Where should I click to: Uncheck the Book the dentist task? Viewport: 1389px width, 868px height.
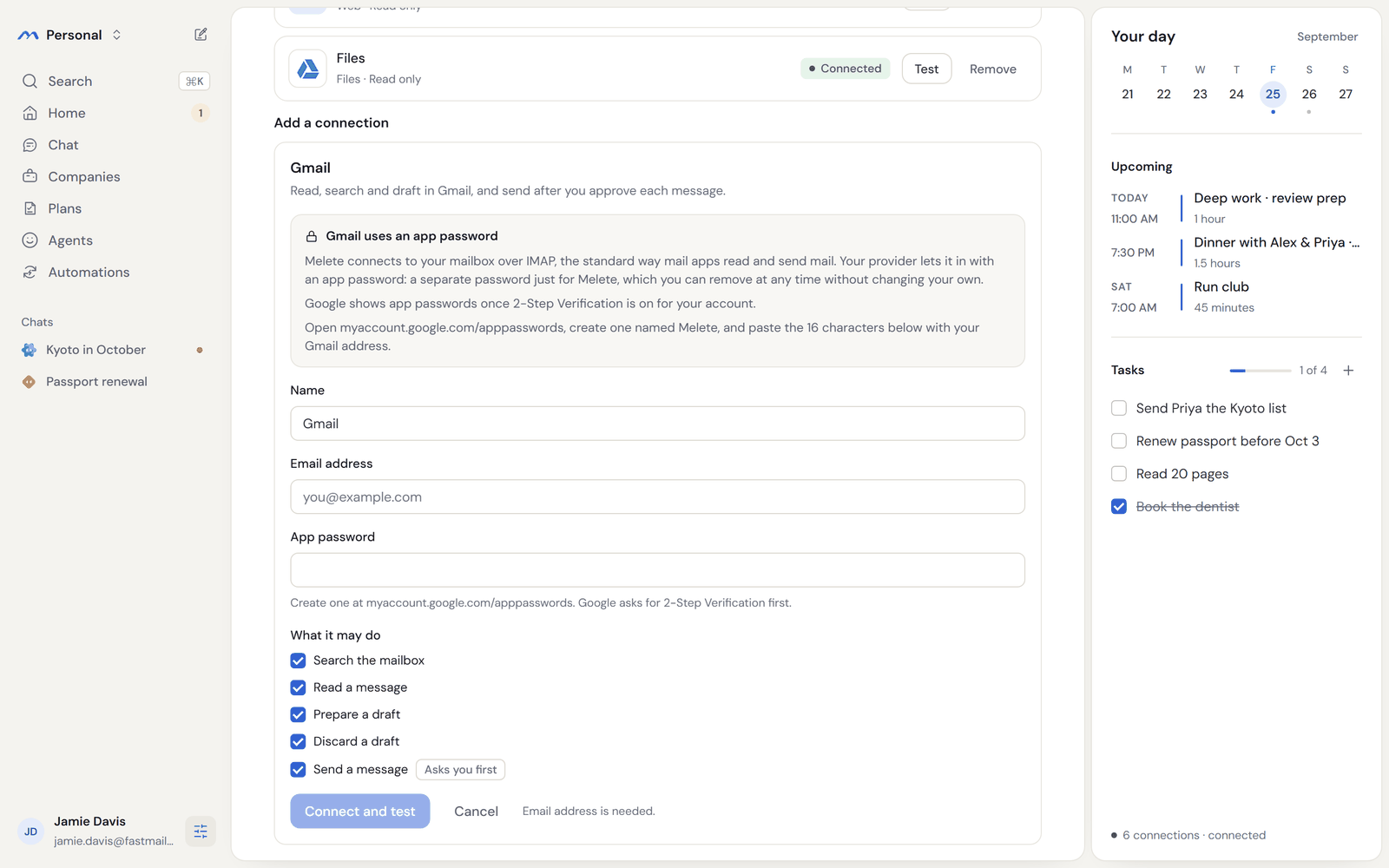click(x=1119, y=507)
